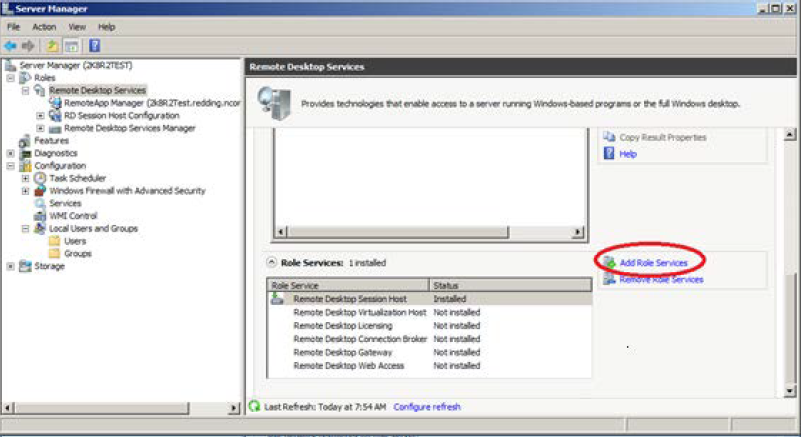Click the Users folder icon
This screenshot has width=801, height=439.
click(55, 241)
